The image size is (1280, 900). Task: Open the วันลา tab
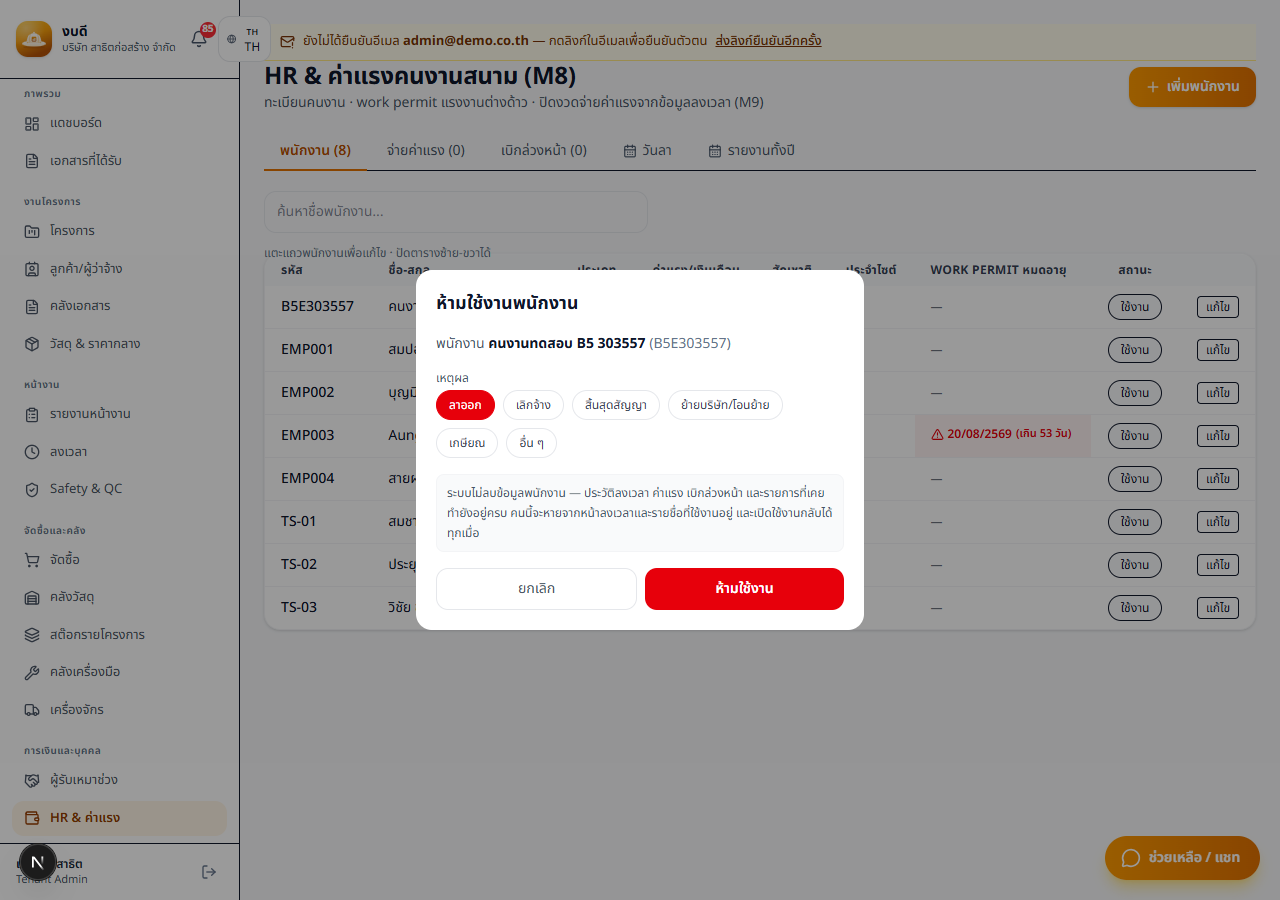point(647,151)
